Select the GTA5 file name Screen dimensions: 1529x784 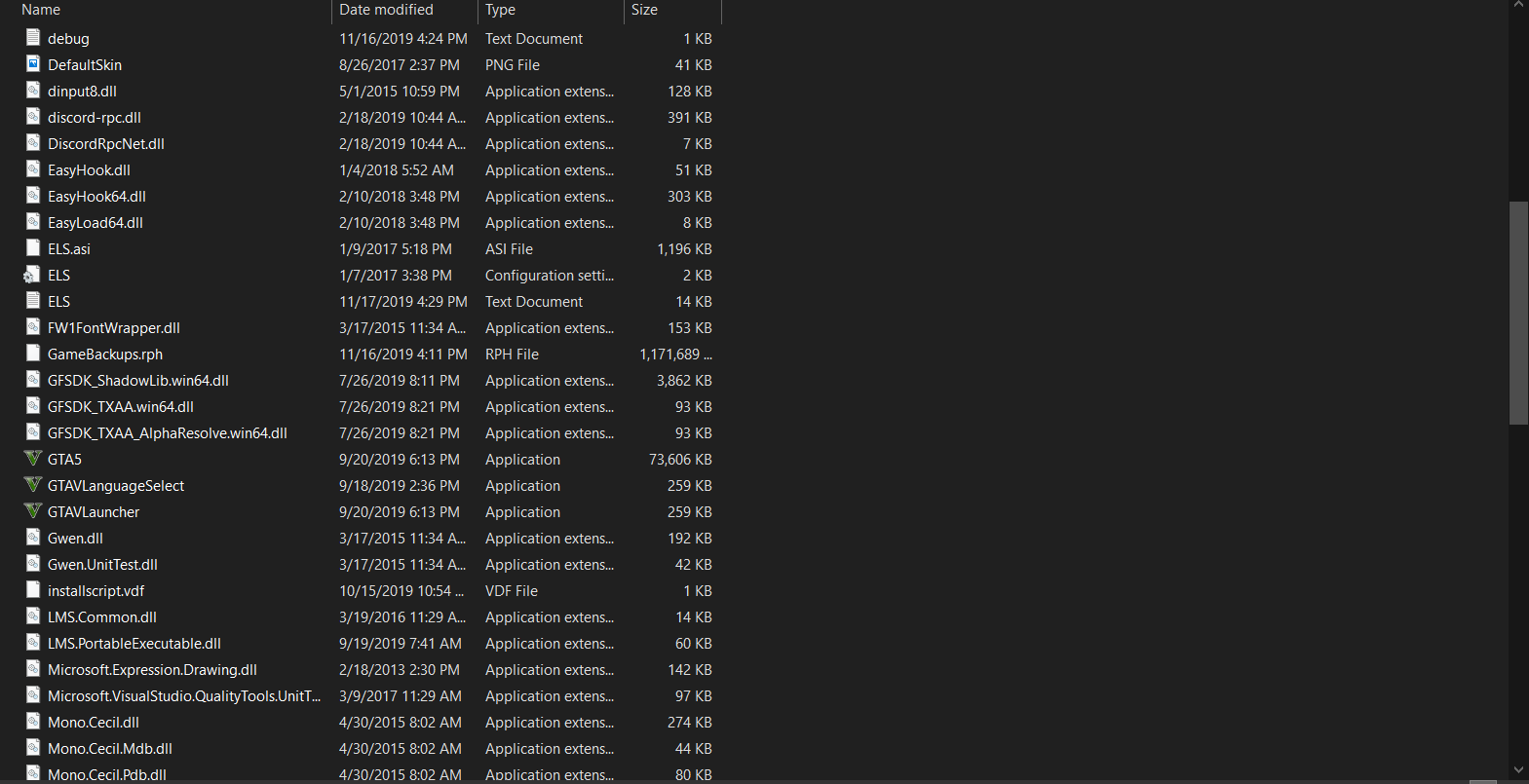point(64,460)
